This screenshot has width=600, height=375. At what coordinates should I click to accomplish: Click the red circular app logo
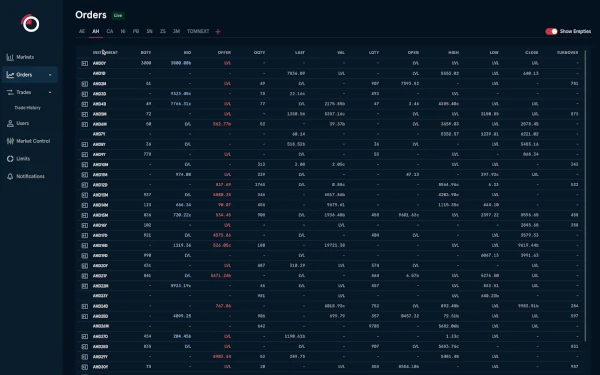pos(30,23)
